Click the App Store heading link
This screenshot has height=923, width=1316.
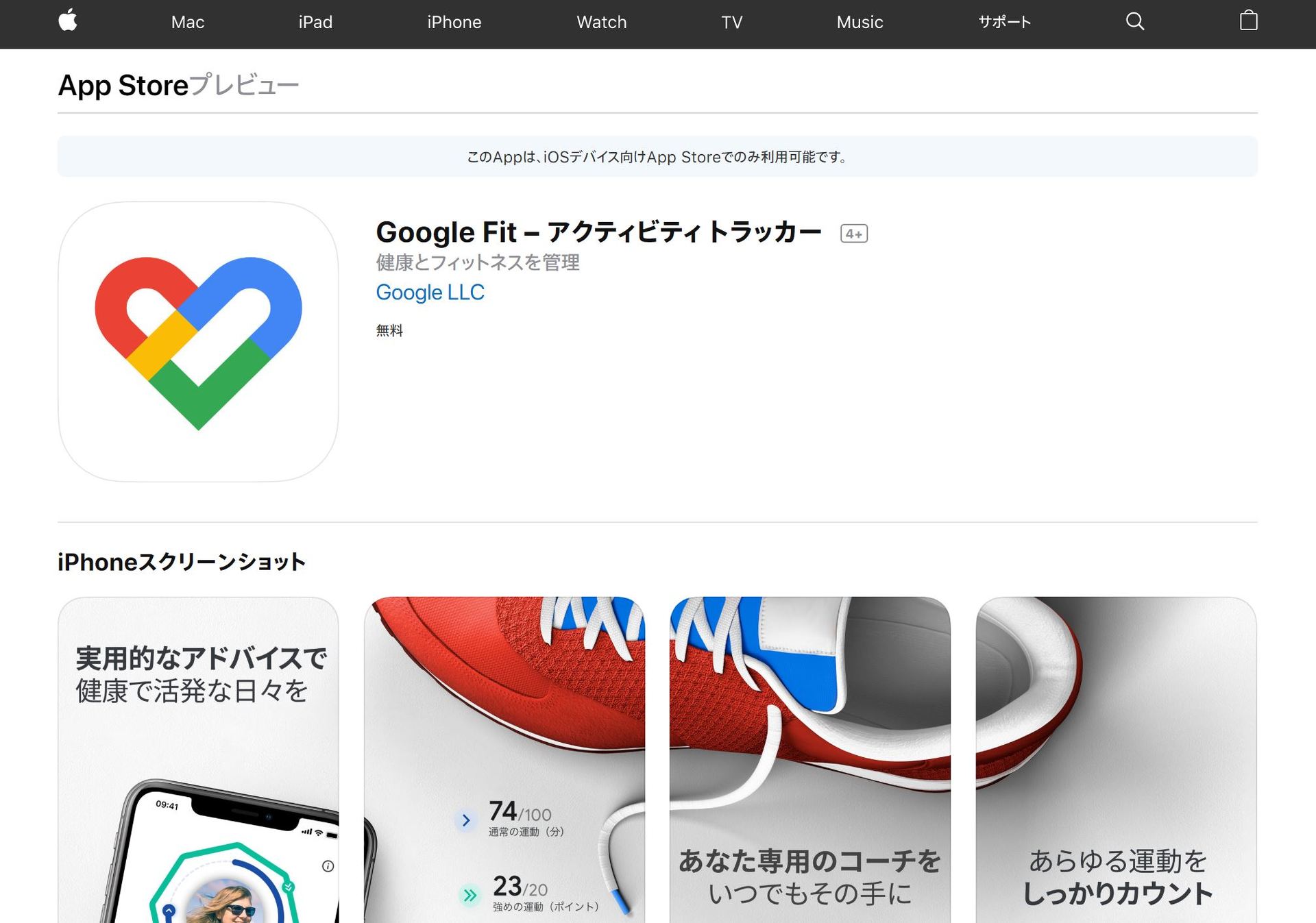pyautogui.click(x=123, y=86)
